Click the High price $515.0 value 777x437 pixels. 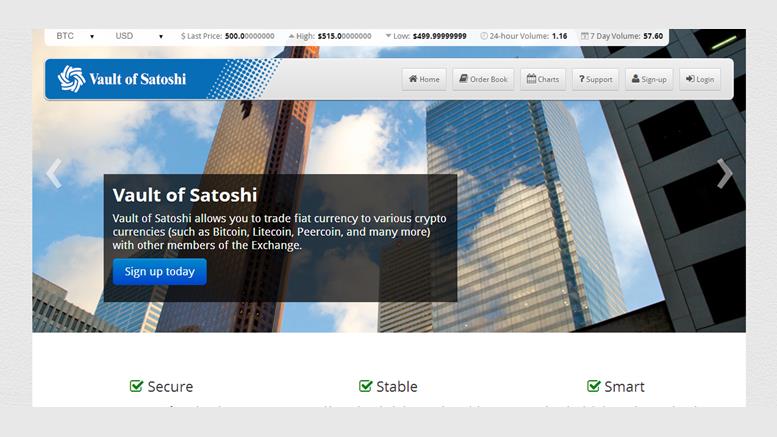(344, 36)
